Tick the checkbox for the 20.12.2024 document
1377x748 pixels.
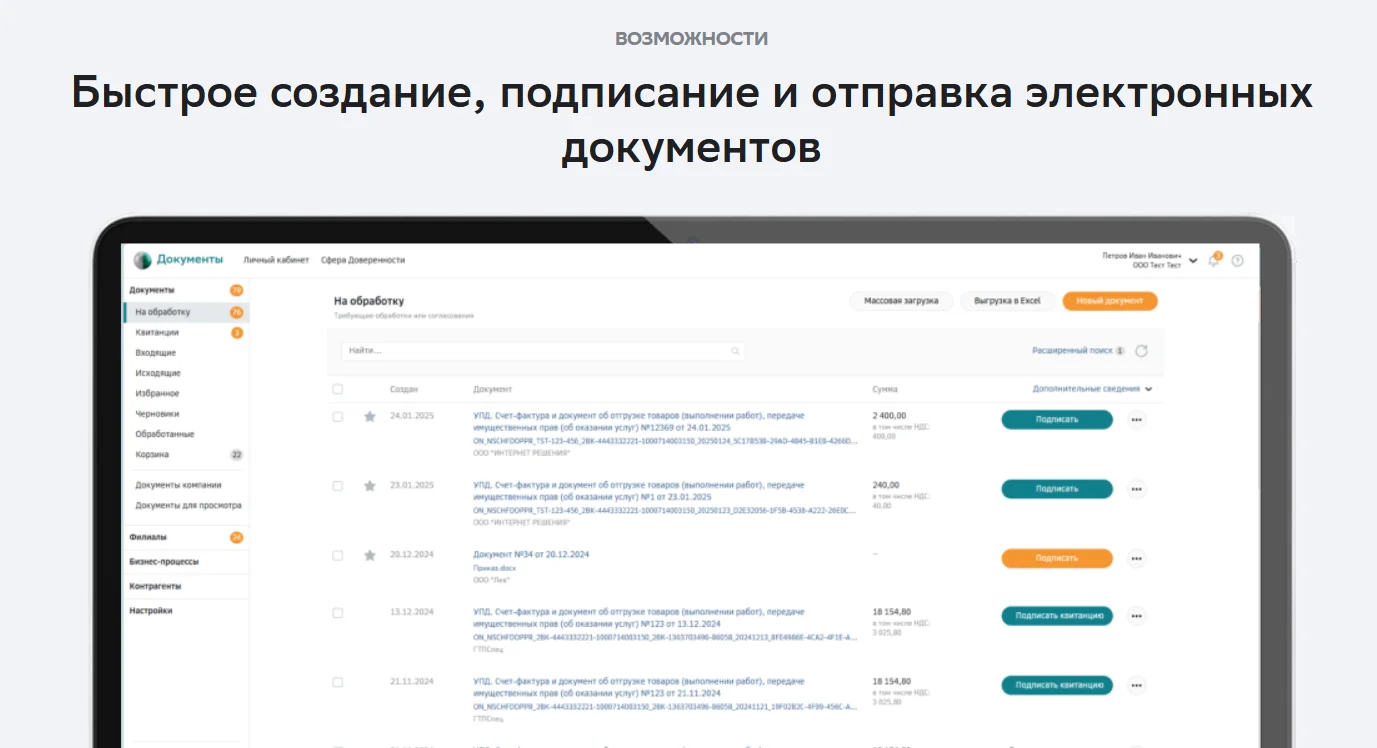click(x=337, y=555)
